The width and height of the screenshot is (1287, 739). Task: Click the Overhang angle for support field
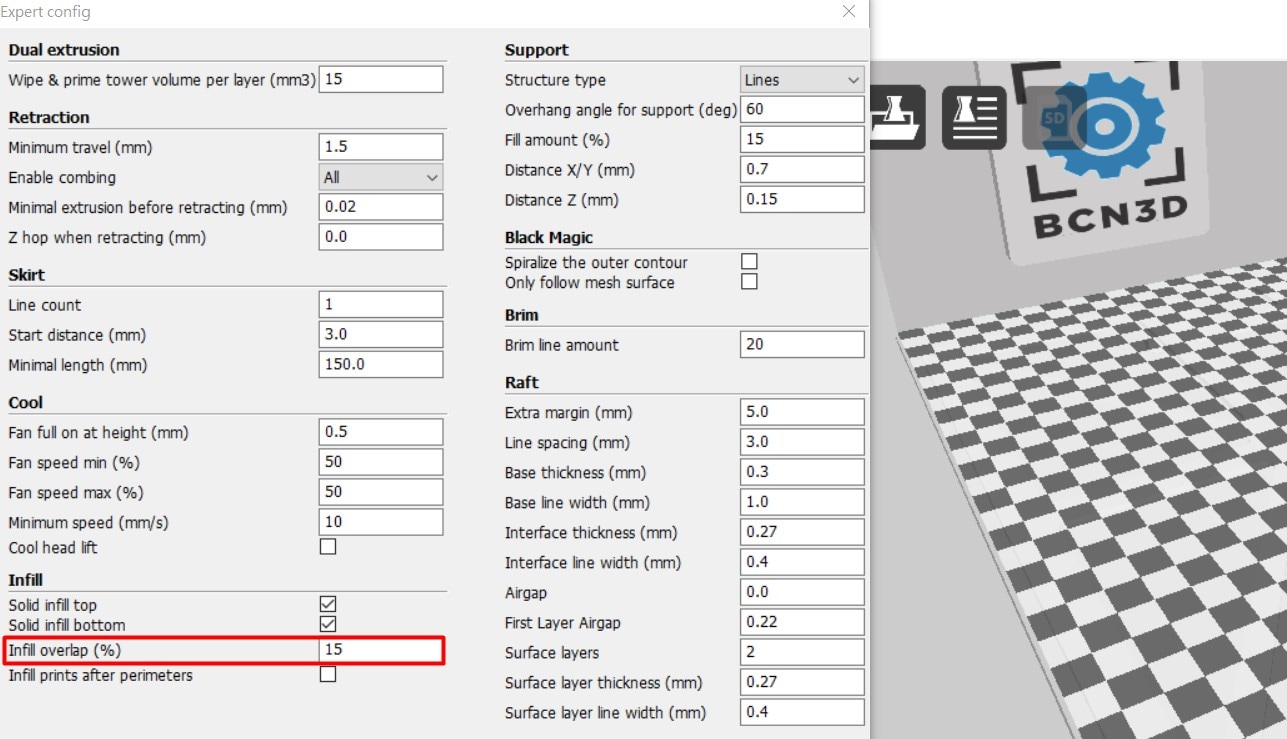pyautogui.click(x=802, y=109)
